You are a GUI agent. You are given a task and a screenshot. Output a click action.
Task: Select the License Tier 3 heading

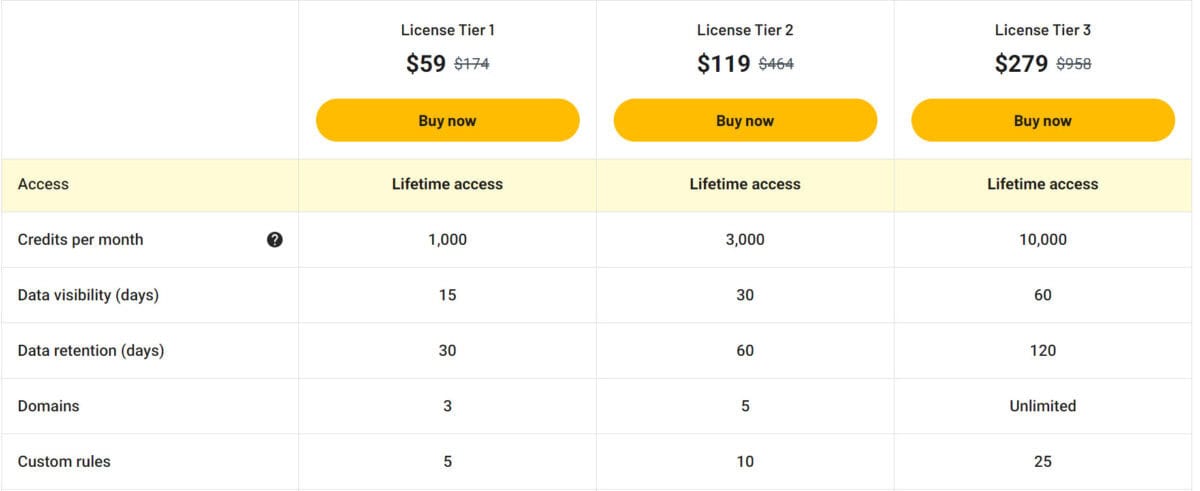tap(1043, 30)
